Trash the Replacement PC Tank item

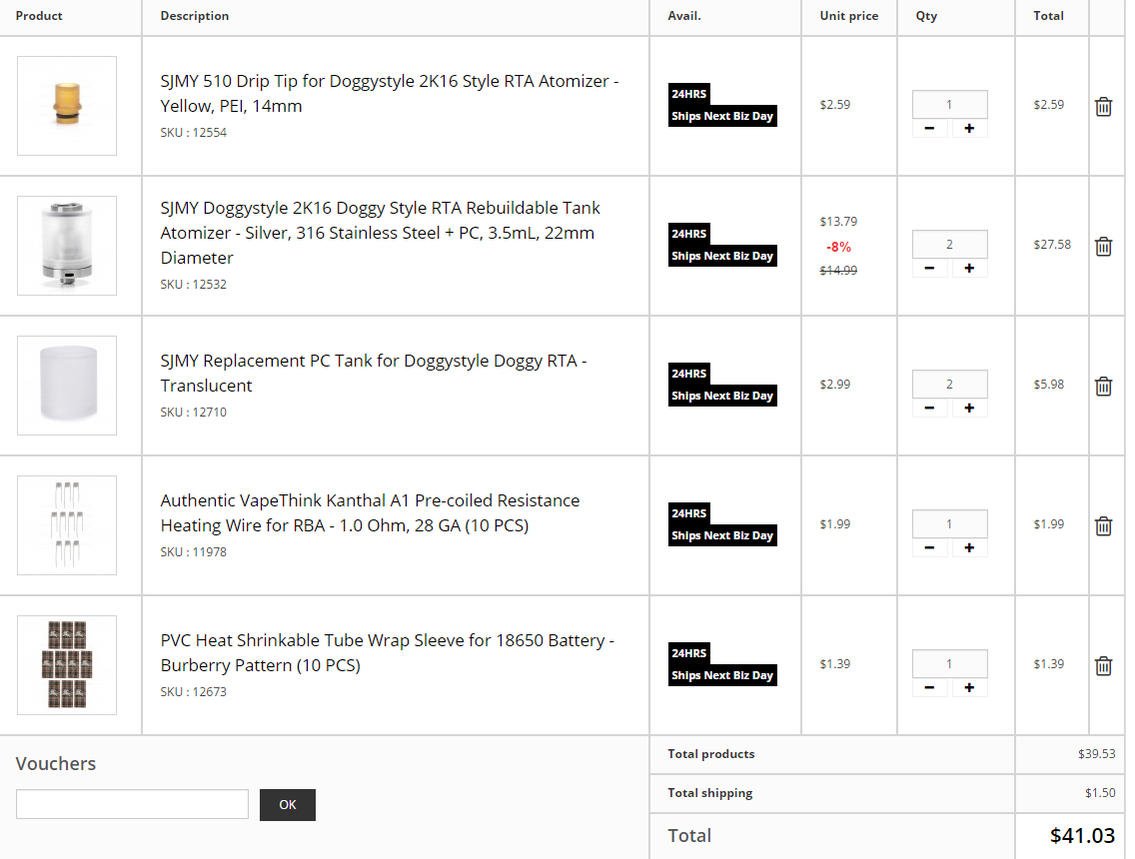point(1103,386)
